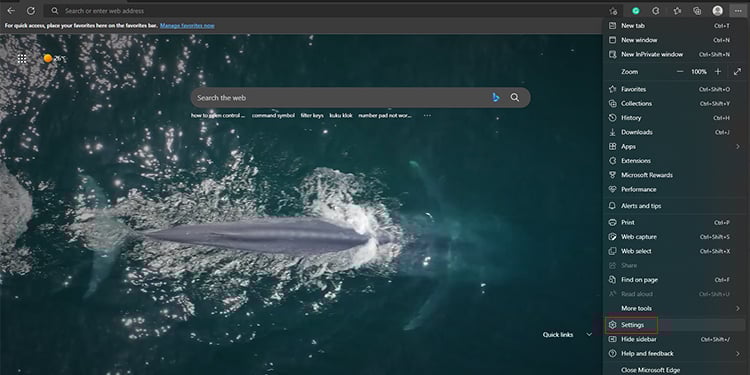Viewport: 750px width, 375px height.
Task: Click the magnifier icon in web search
Action: tap(515, 98)
